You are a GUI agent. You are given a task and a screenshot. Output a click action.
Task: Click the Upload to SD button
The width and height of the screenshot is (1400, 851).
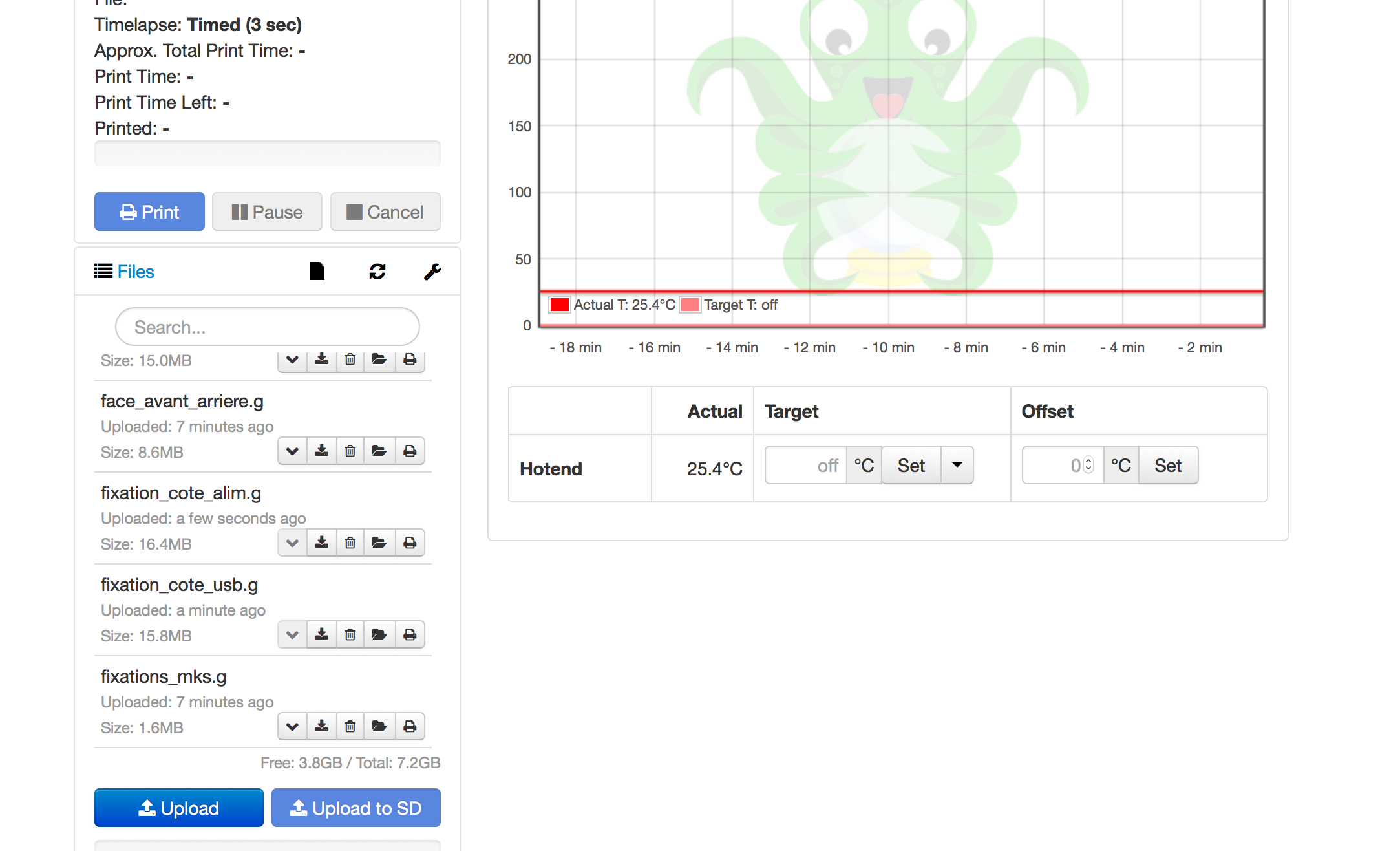click(x=356, y=808)
